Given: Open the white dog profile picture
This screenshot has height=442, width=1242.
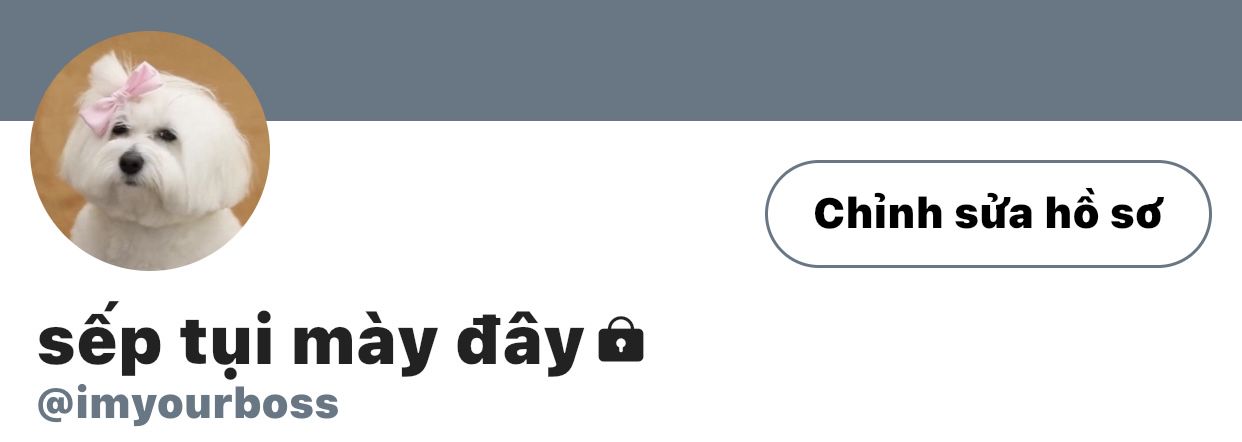Looking at the screenshot, I should [150, 151].
